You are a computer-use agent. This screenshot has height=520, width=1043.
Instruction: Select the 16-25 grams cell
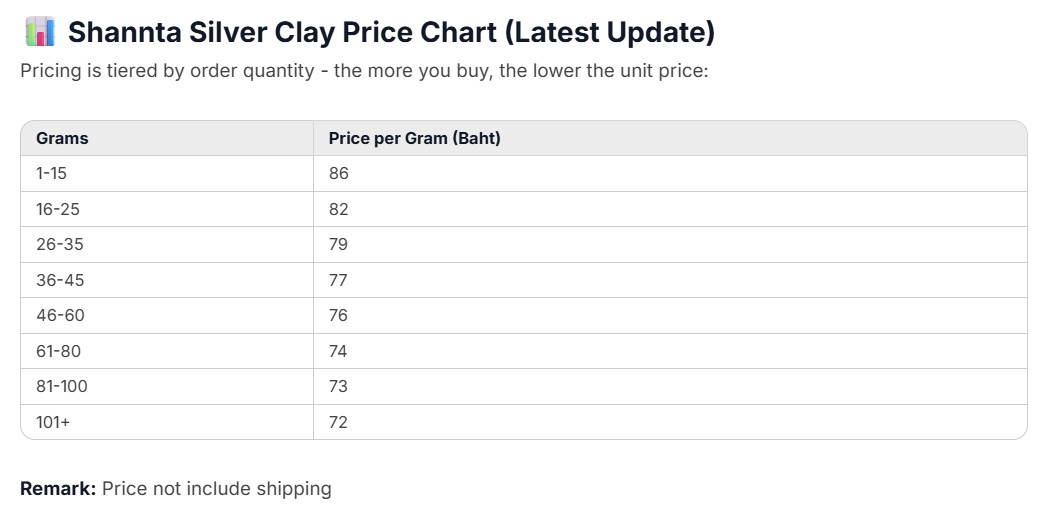[x=56, y=209]
